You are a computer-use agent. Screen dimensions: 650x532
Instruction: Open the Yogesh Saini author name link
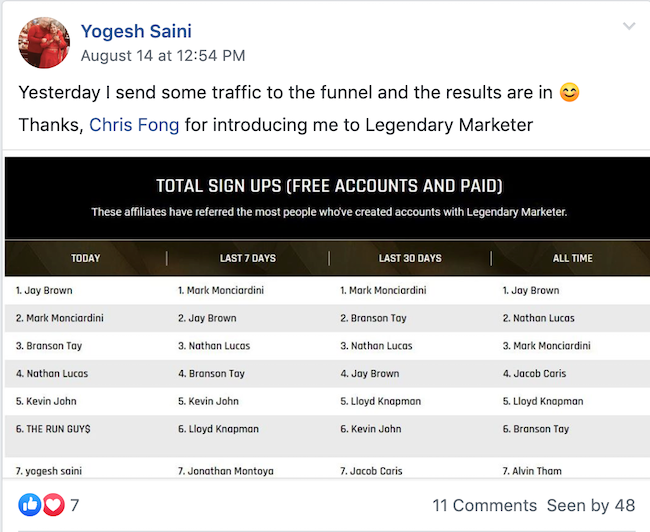click(x=136, y=32)
